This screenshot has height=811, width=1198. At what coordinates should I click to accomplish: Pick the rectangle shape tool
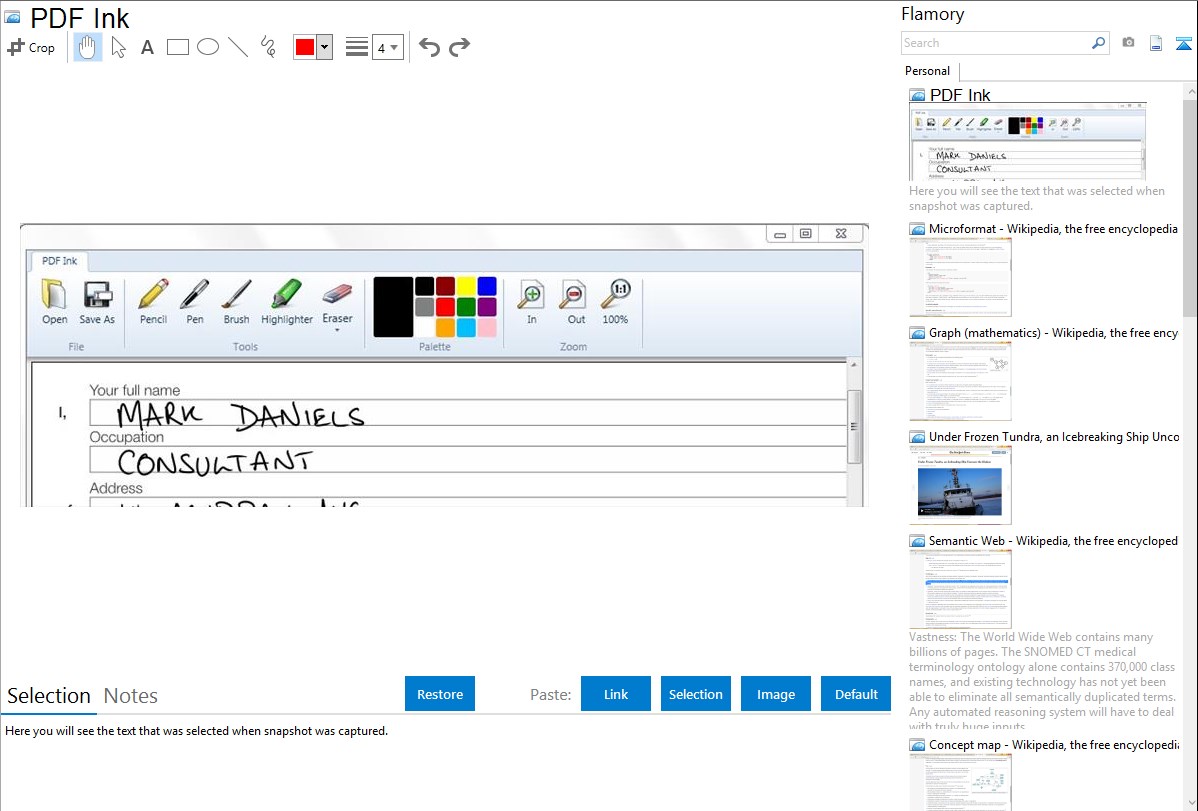[178, 47]
